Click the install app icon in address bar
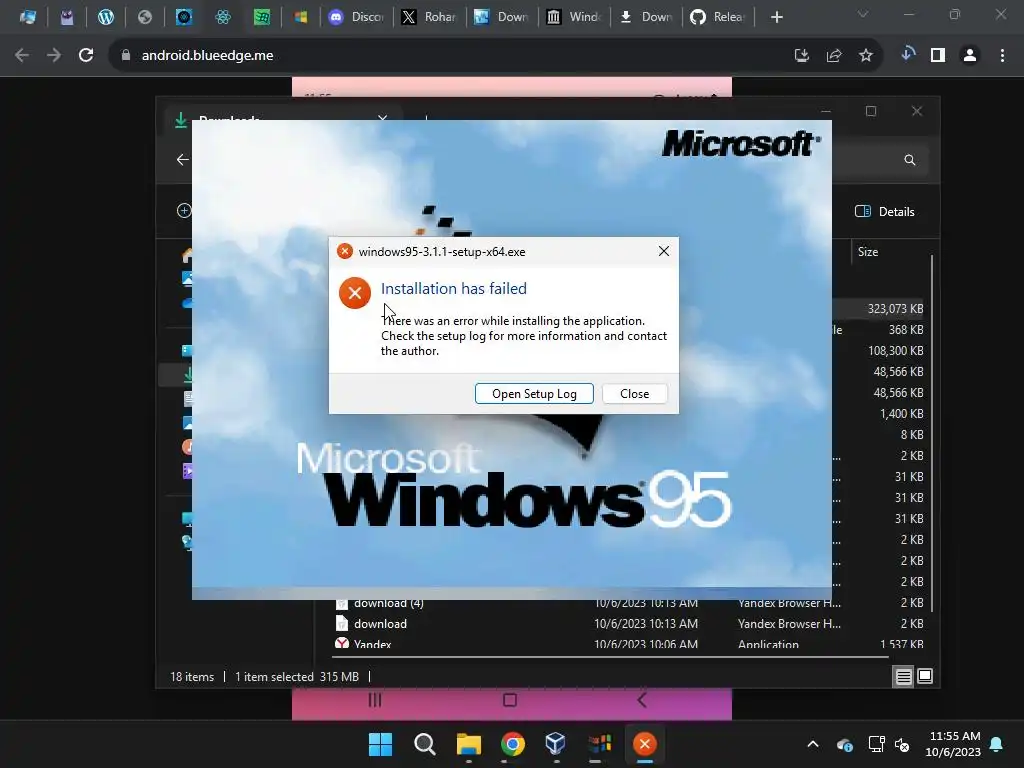This screenshot has height=768, width=1024. [x=801, y=56]
